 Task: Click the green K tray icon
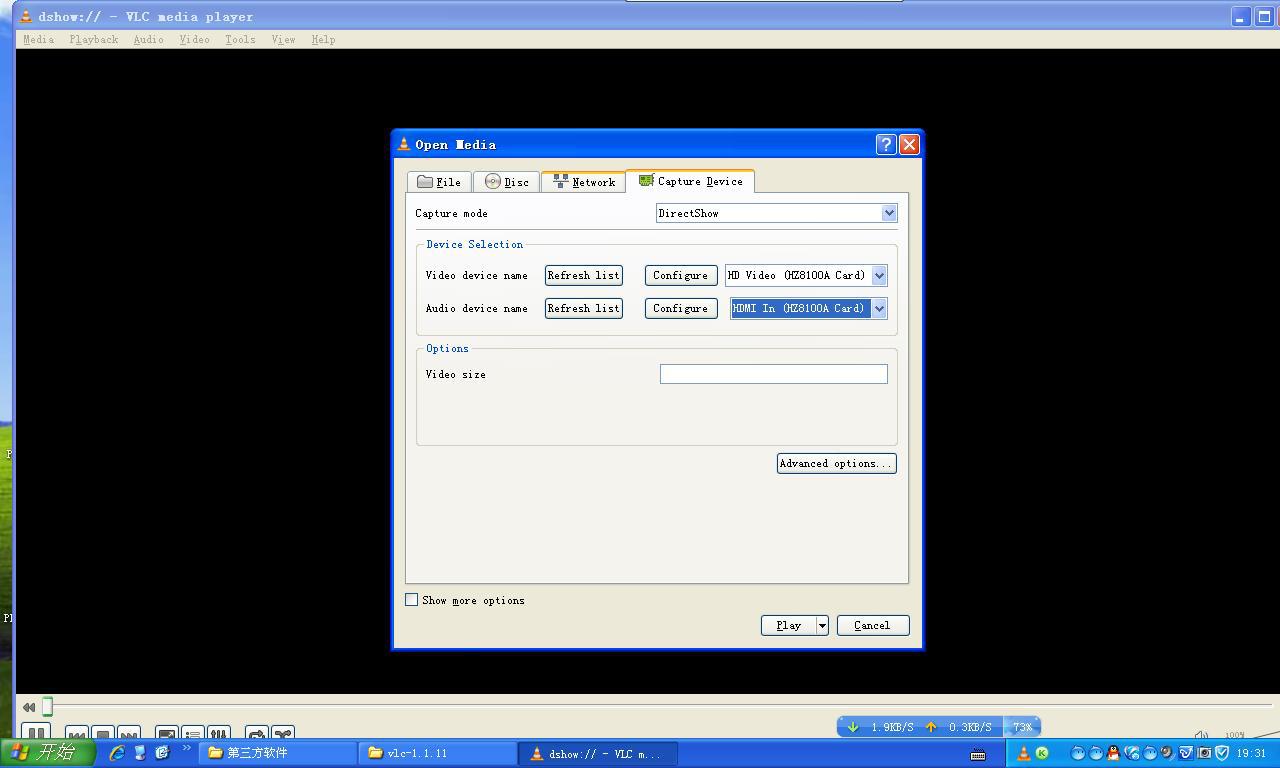coord(1042,753)
